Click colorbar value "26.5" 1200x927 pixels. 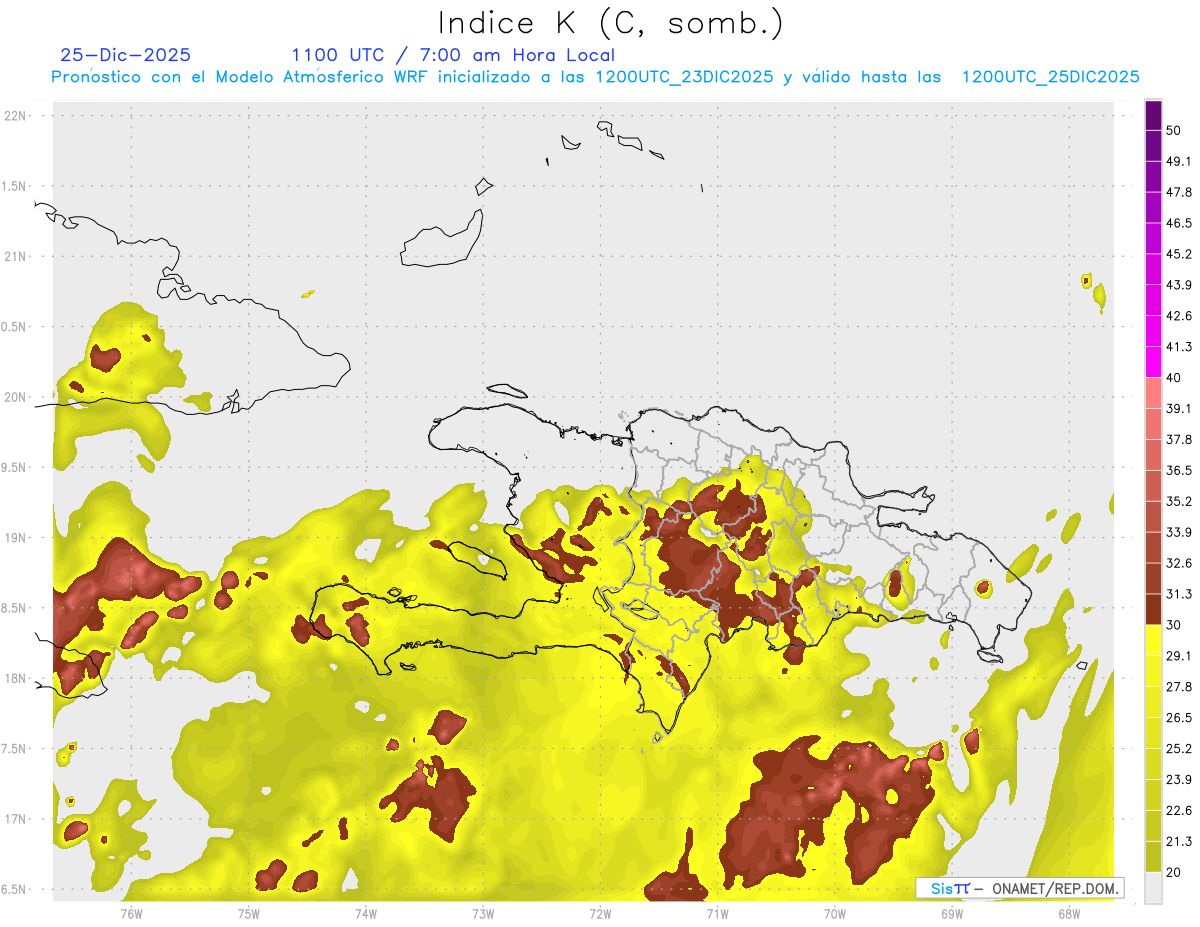[1178, 718]
